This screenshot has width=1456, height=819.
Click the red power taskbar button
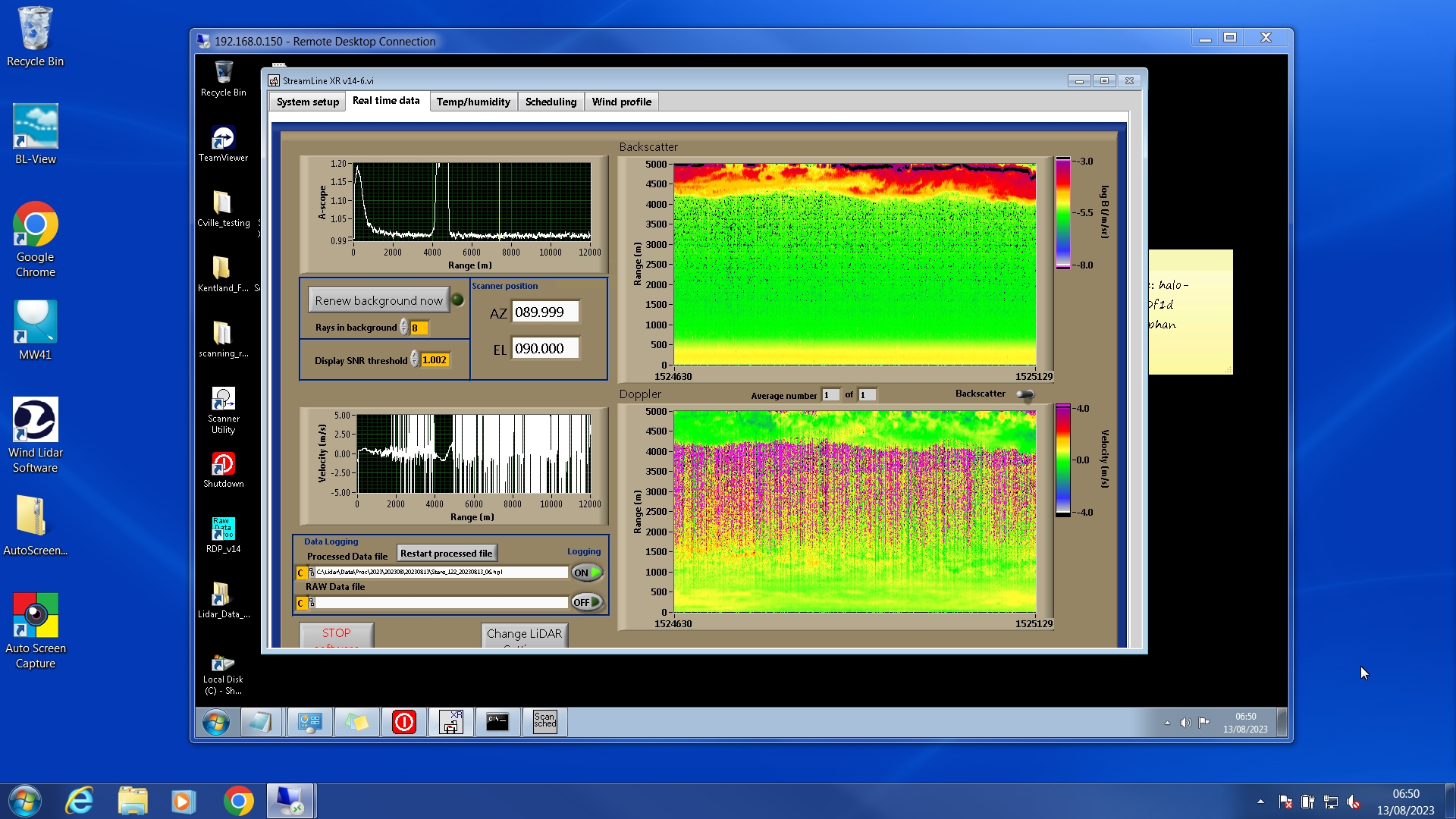[403, 721]
